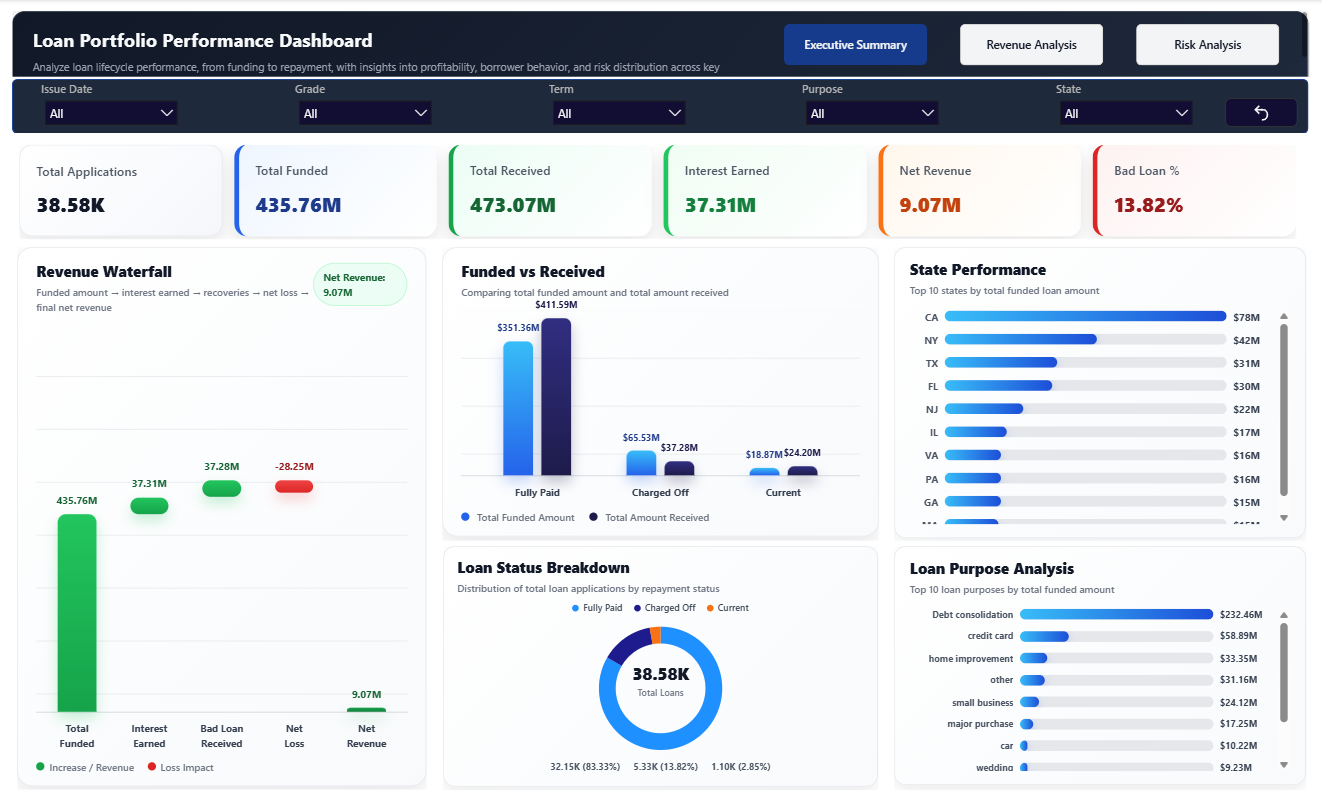The image size is (1322, 800).
Task: Click the reset filters undo arrow icon
Action: (x=1261, y=113)
